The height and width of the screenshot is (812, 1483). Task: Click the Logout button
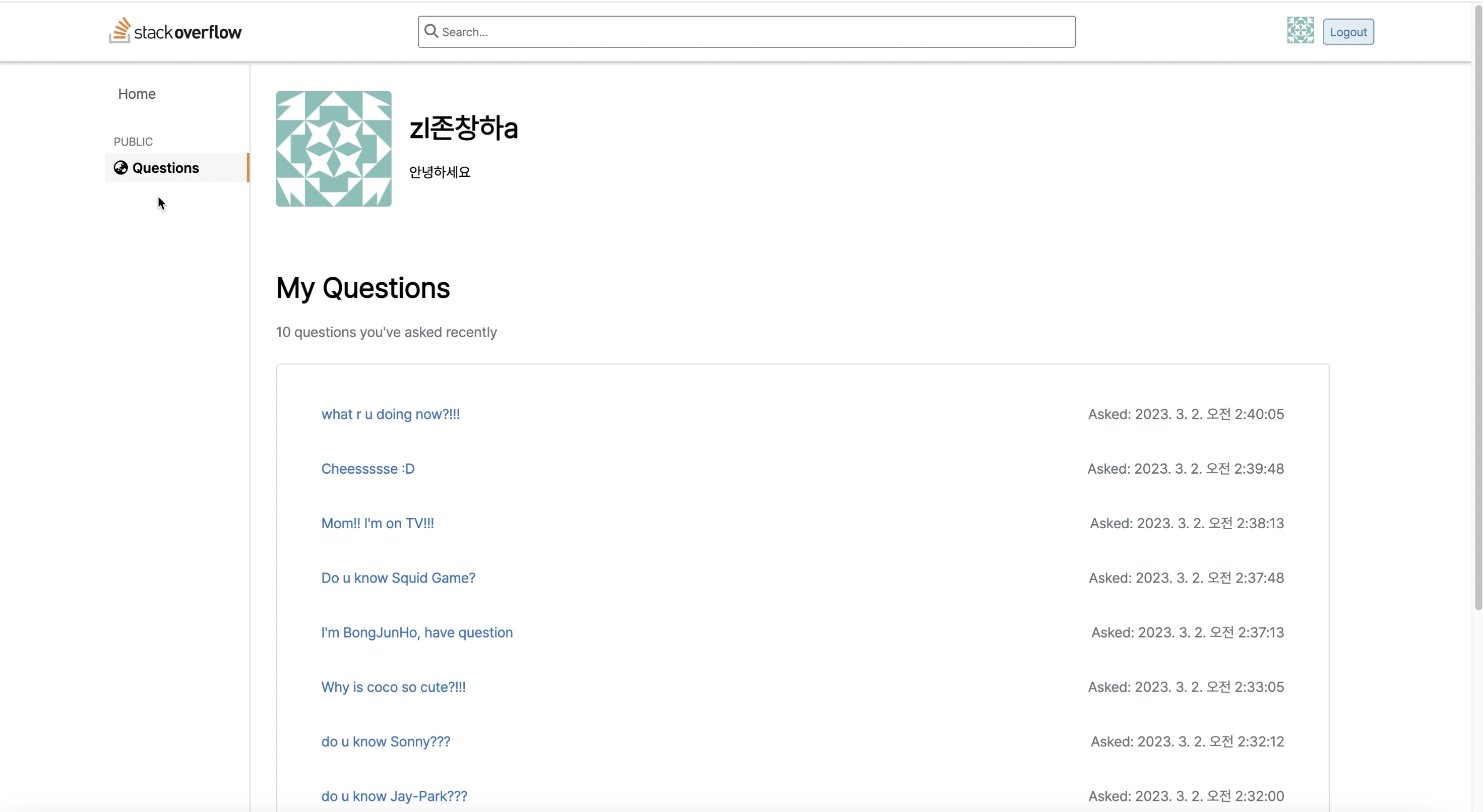(1348, 32)
